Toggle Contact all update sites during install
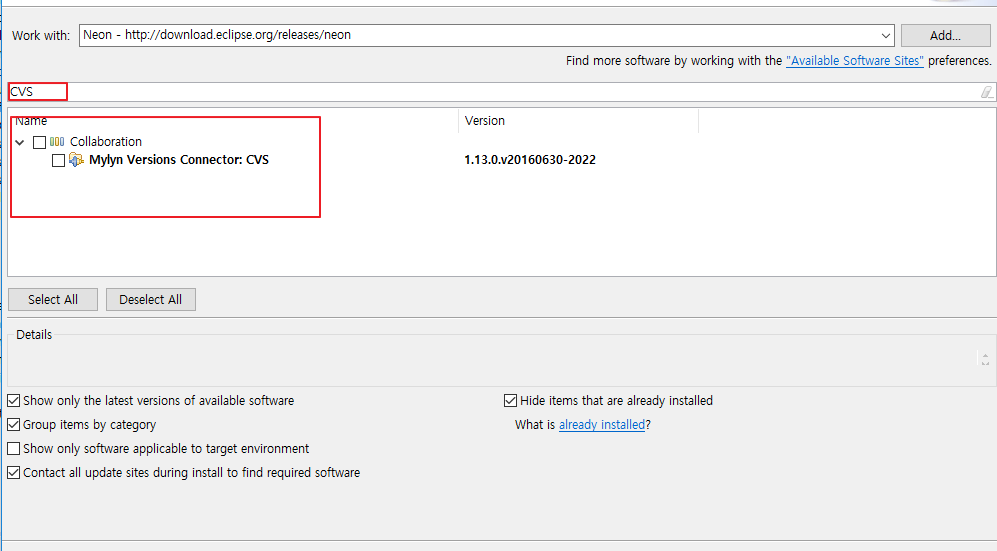The height and width of the screenshot is (551, 997). pos(13,473)
